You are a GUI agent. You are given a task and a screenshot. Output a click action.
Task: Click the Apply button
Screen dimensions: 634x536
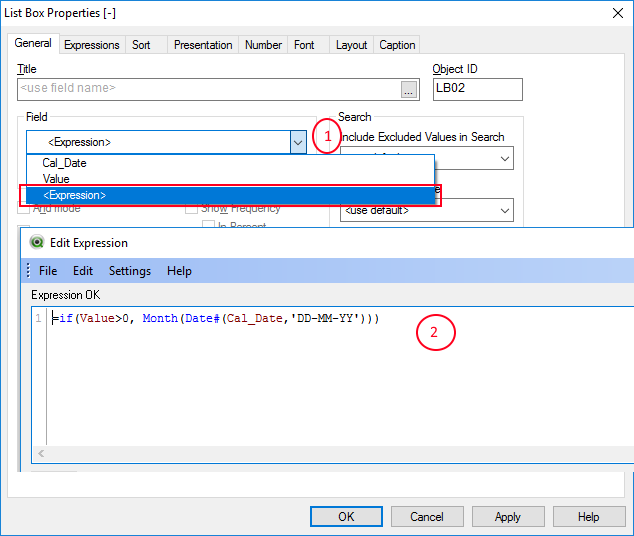coord(507,517)
